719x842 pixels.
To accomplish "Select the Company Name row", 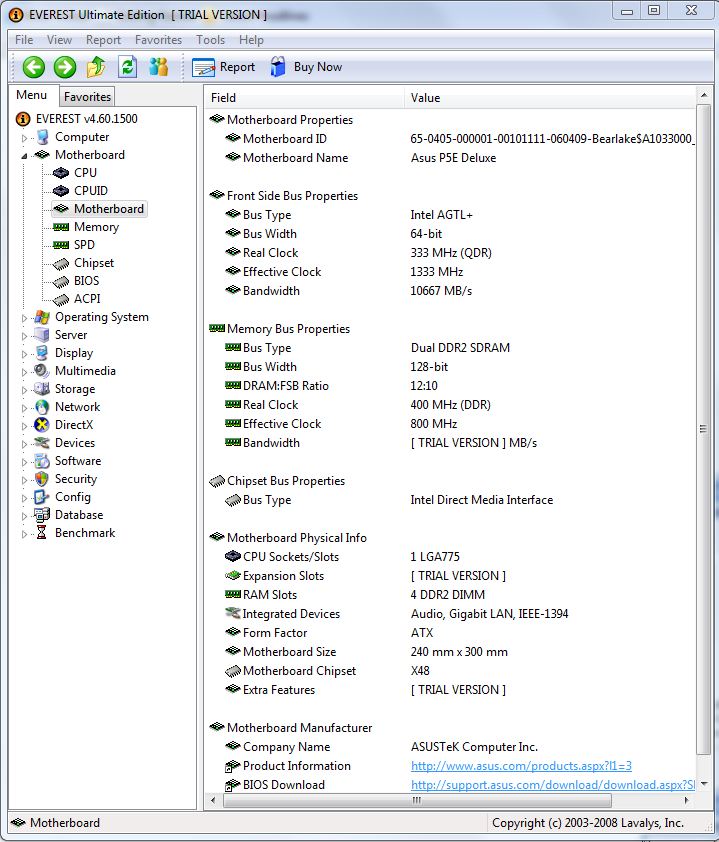I will (x=450, y=747).
